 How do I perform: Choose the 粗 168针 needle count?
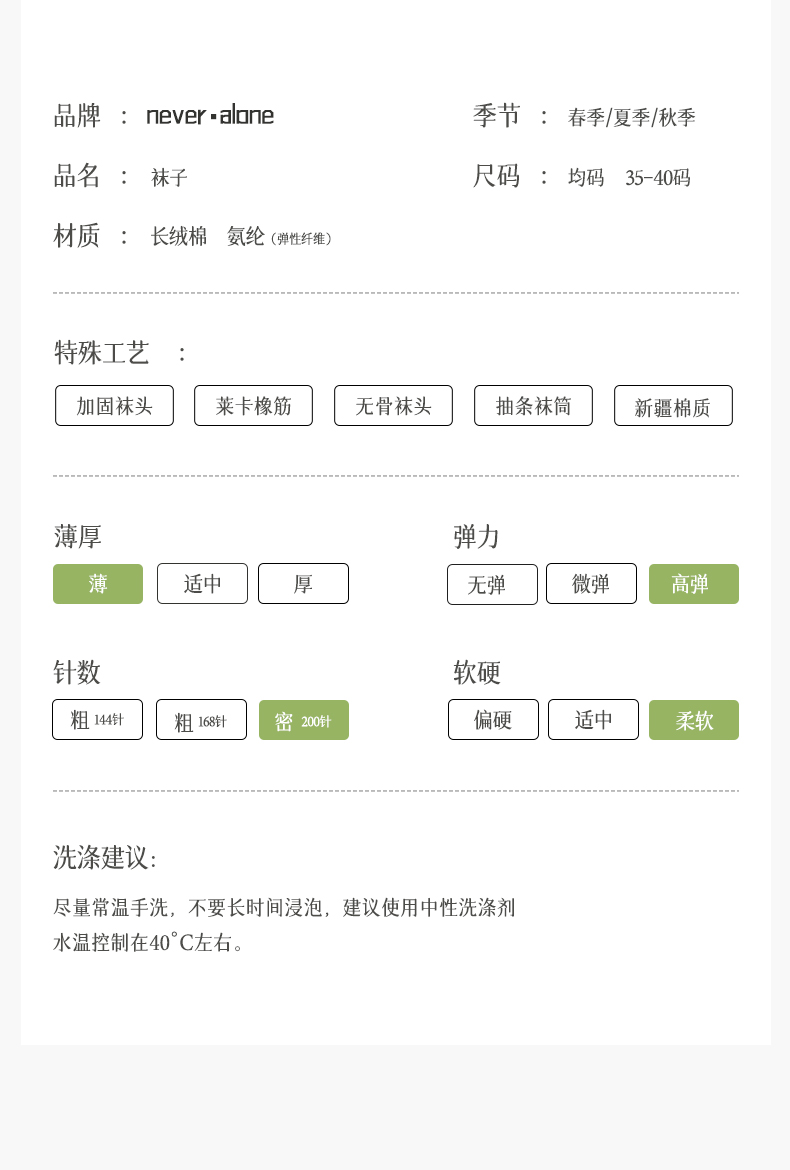[x=201, y=720]
